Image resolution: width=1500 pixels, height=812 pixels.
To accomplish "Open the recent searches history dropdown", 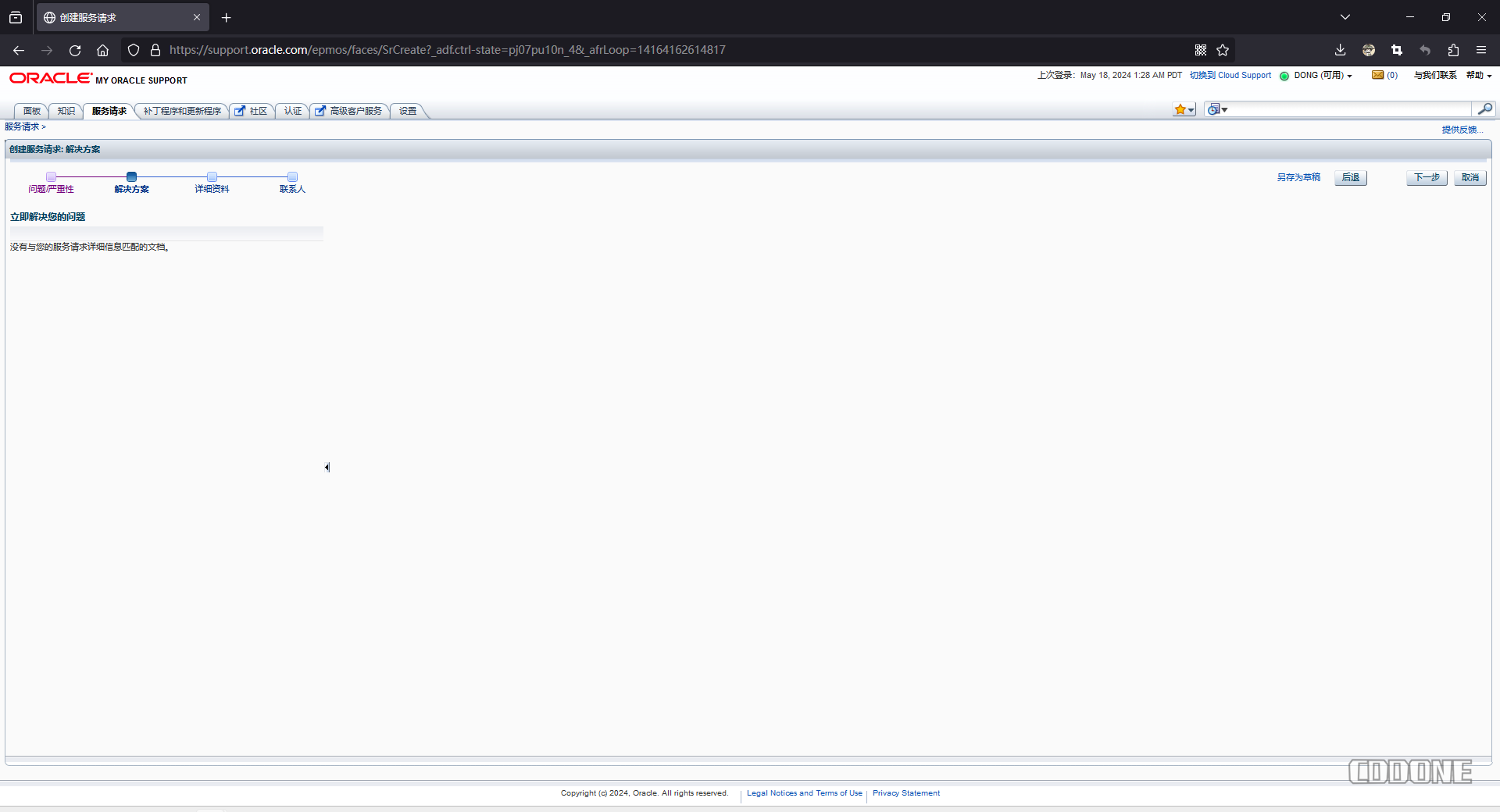I will click(1217, 110).
